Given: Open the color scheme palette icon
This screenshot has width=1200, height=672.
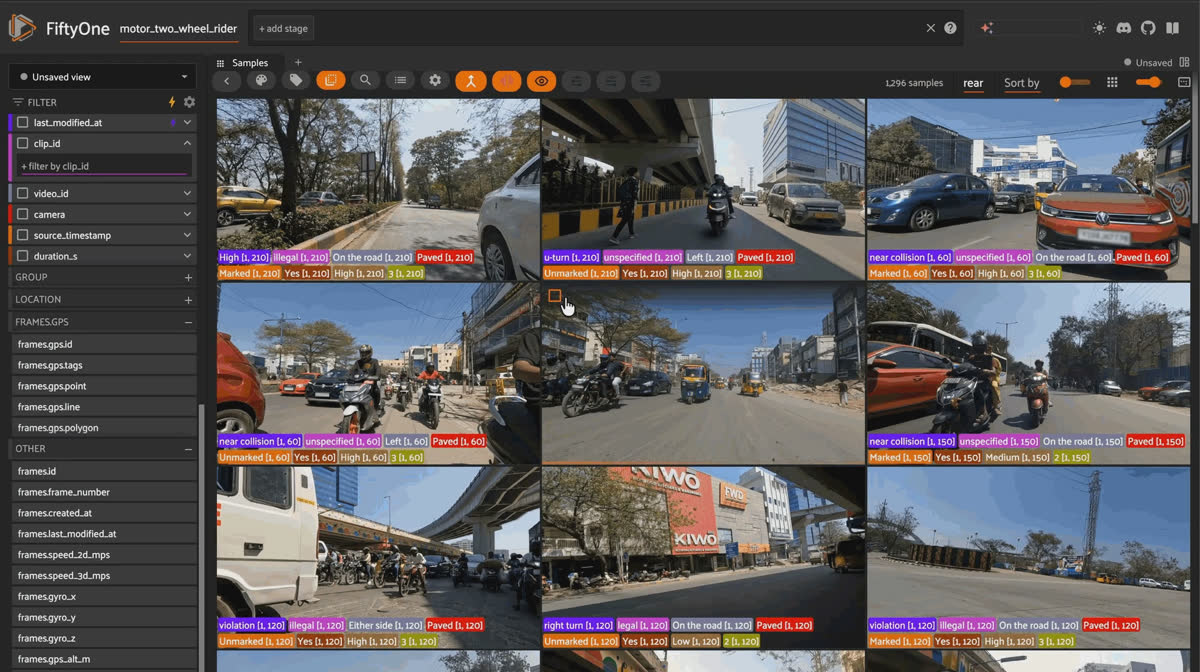Looking at the screenshot, I should click(x=261, y=81).
